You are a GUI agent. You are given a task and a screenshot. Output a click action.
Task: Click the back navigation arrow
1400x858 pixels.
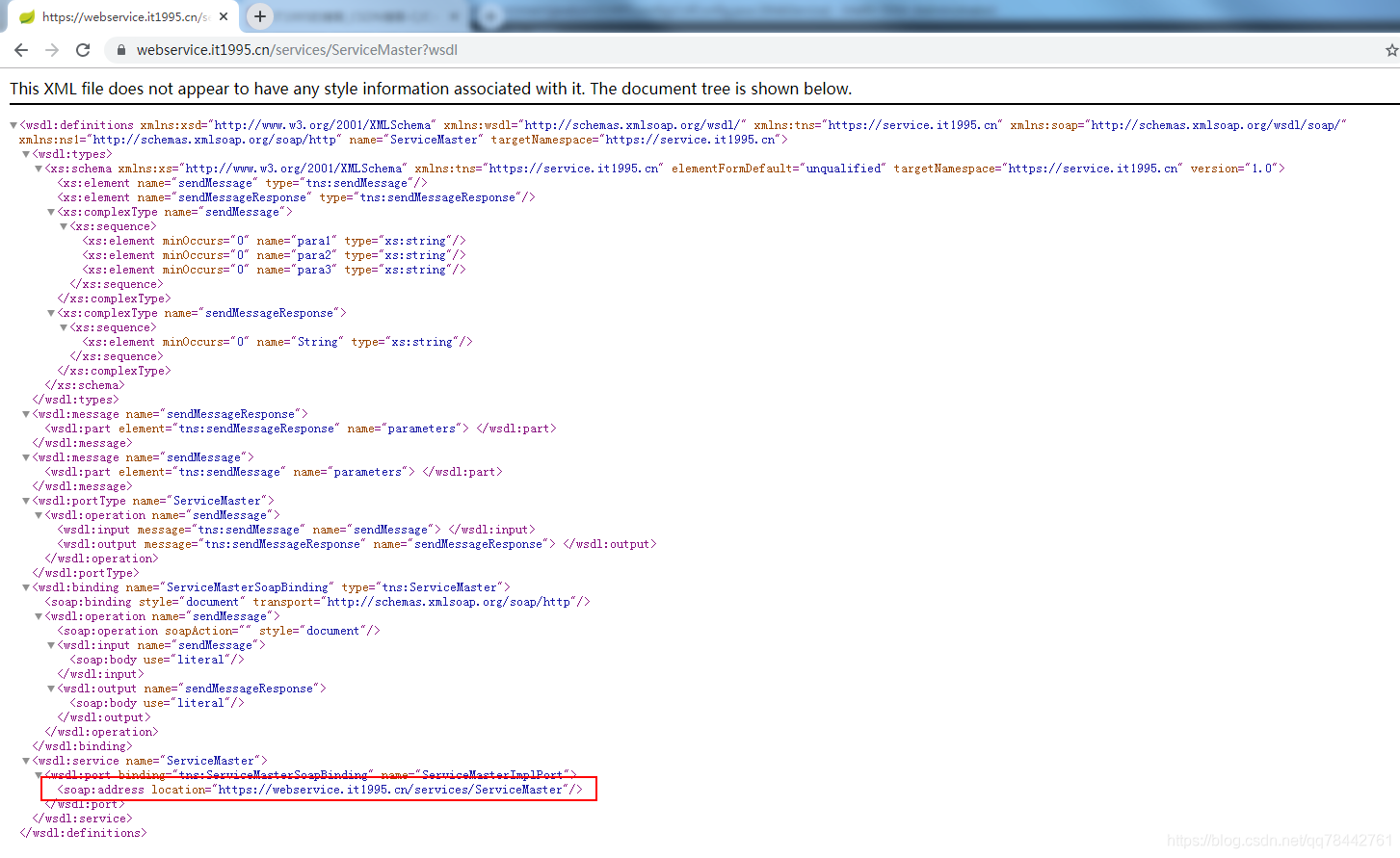[x=20, y=50]
